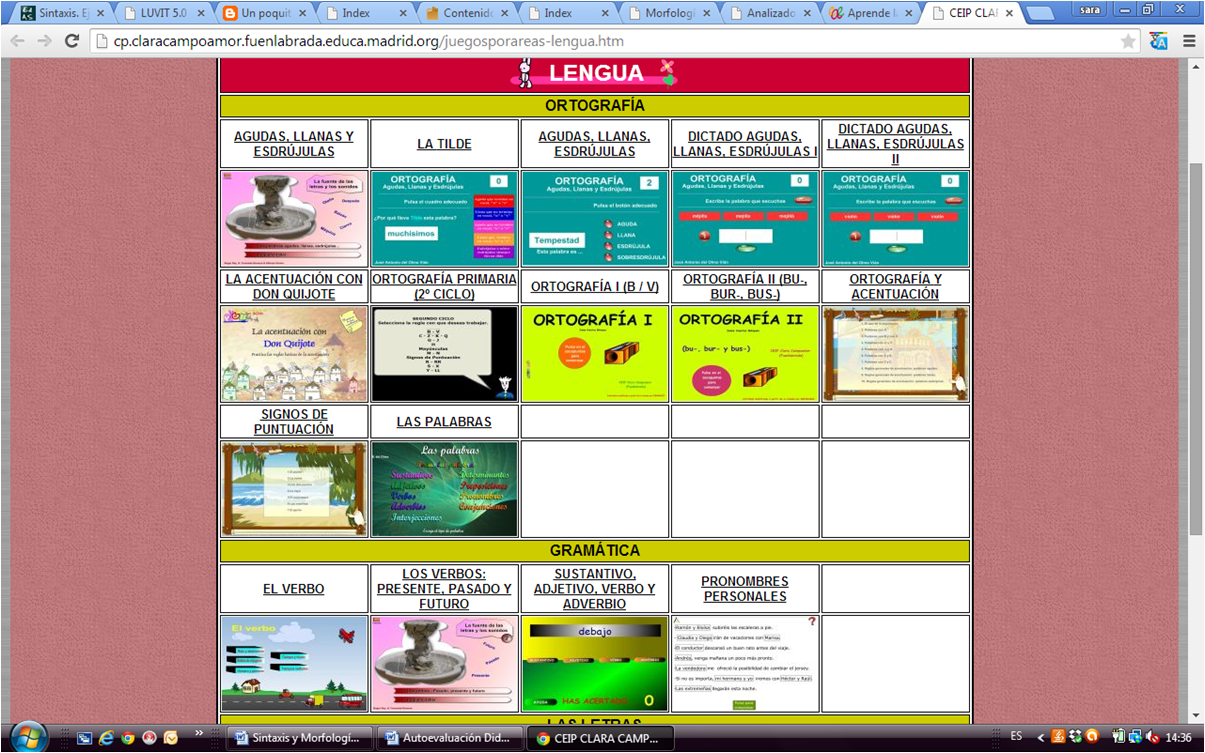The image size is (1205, 753).
Task: Open the LAS PALABRAS link
Action: tap(444, 422)
